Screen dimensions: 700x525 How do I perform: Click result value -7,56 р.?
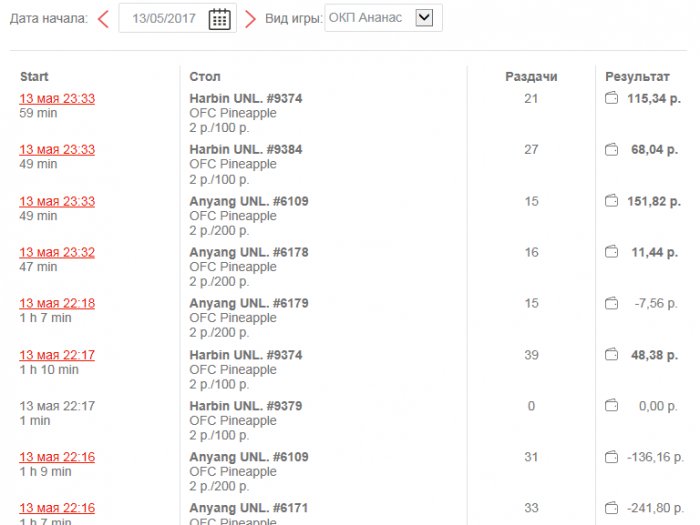click(x=656, y=304)
